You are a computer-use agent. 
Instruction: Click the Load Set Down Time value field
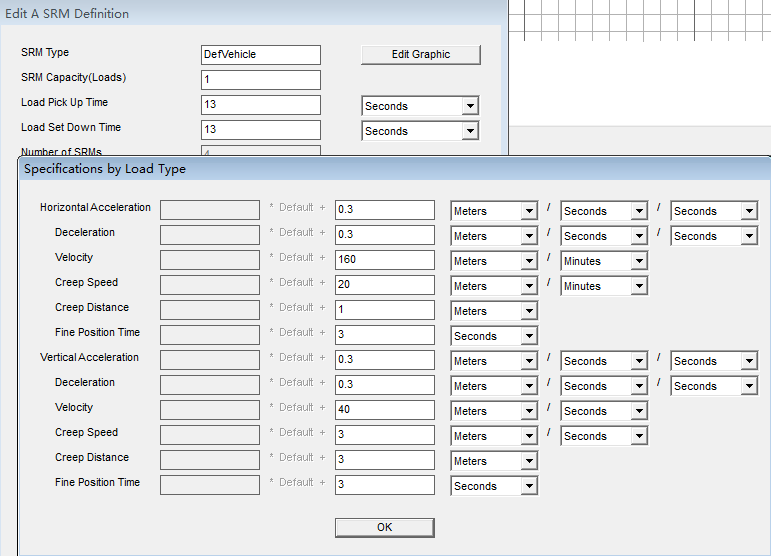pos(261,130)
